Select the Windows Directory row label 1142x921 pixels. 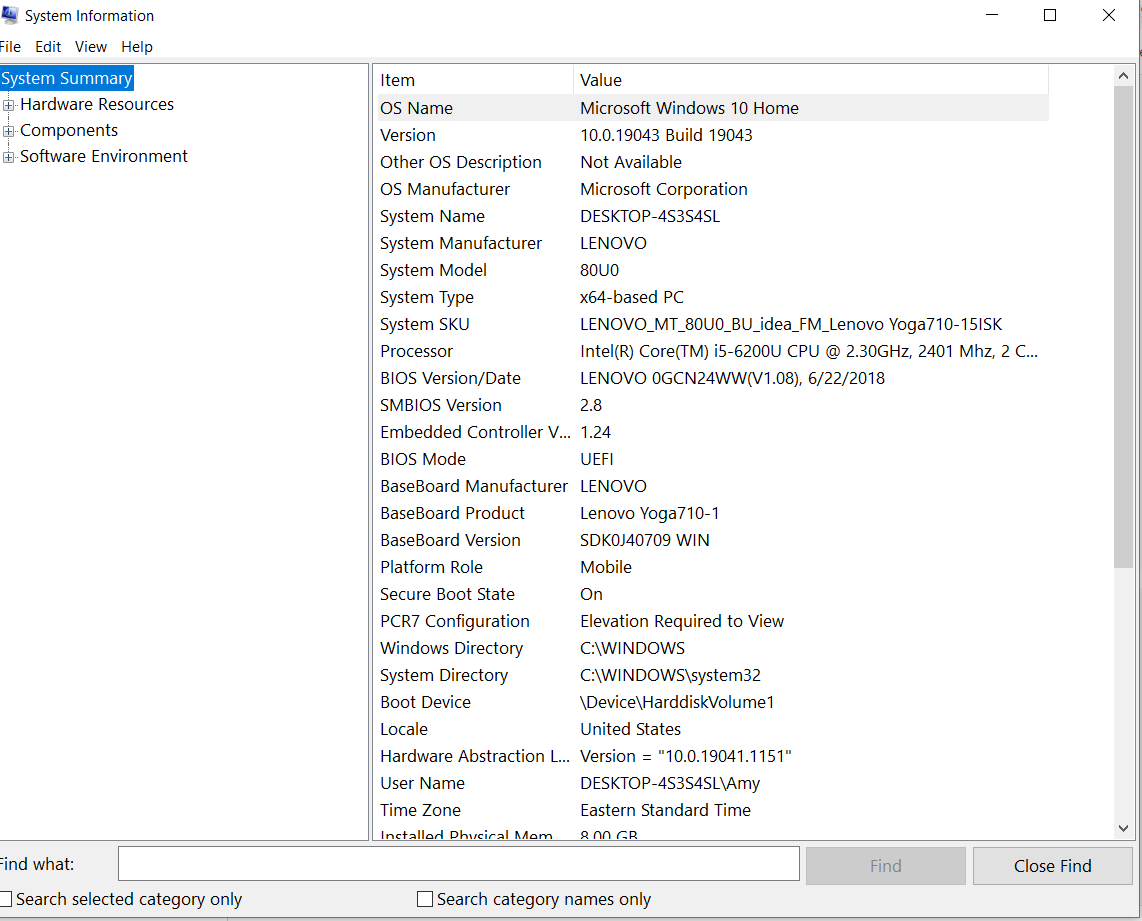point(452,648)
